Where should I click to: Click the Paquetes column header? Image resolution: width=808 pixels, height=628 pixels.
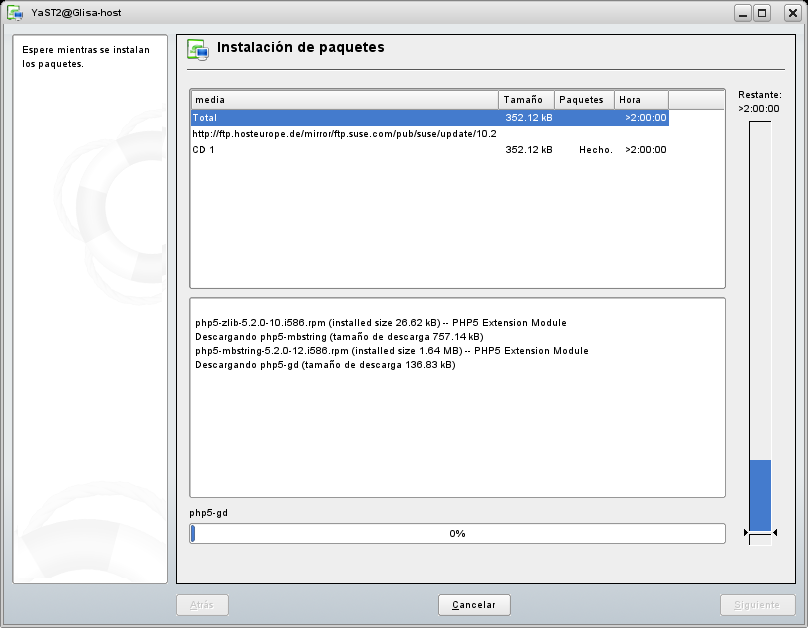tap(584, 100)
